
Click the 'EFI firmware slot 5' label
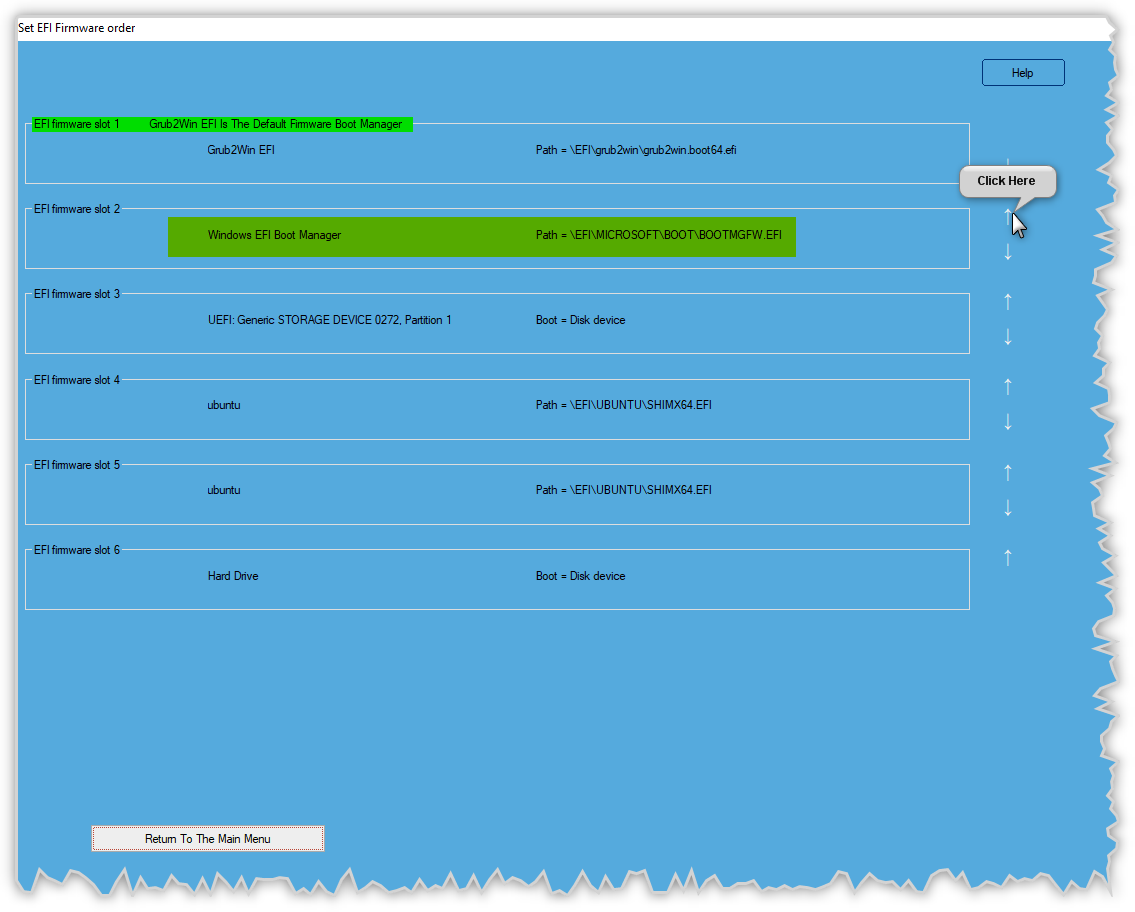tap(77, 465)
